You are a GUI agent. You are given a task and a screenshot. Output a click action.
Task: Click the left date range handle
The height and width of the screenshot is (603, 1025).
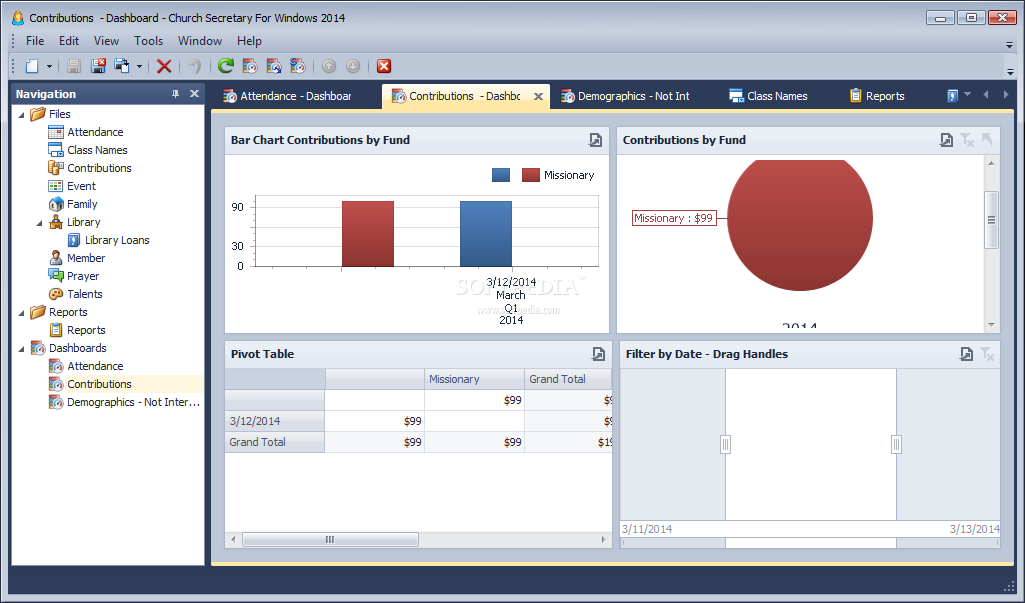click(x=725, y=445)
